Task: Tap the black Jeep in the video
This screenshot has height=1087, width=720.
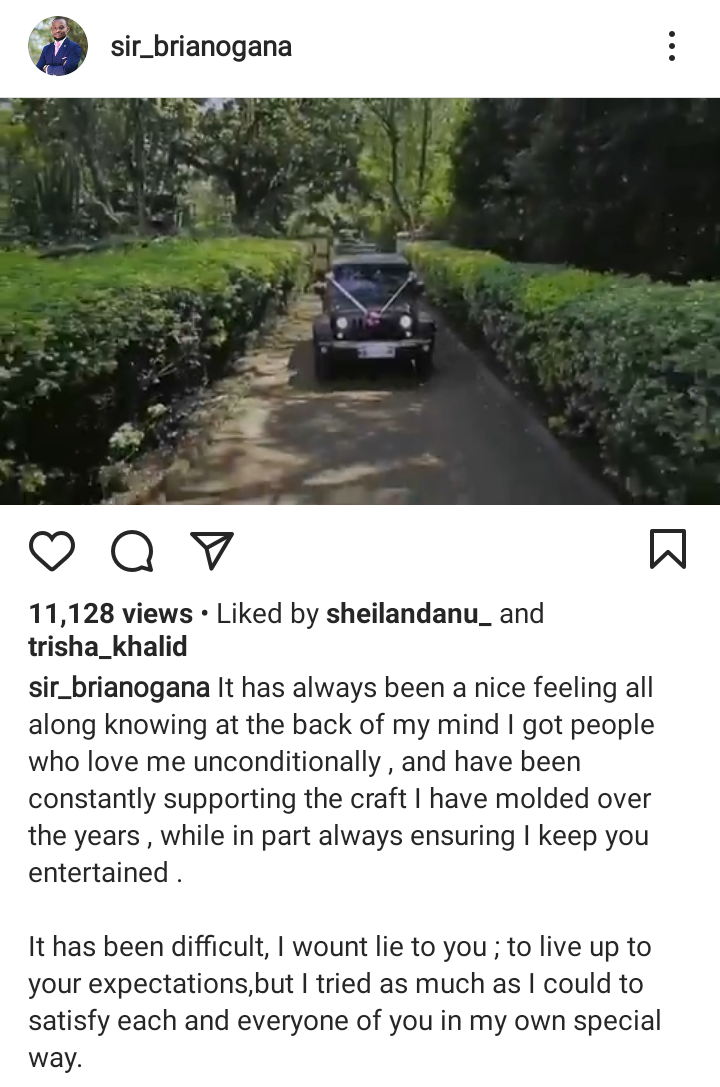Action: (373, 317)
